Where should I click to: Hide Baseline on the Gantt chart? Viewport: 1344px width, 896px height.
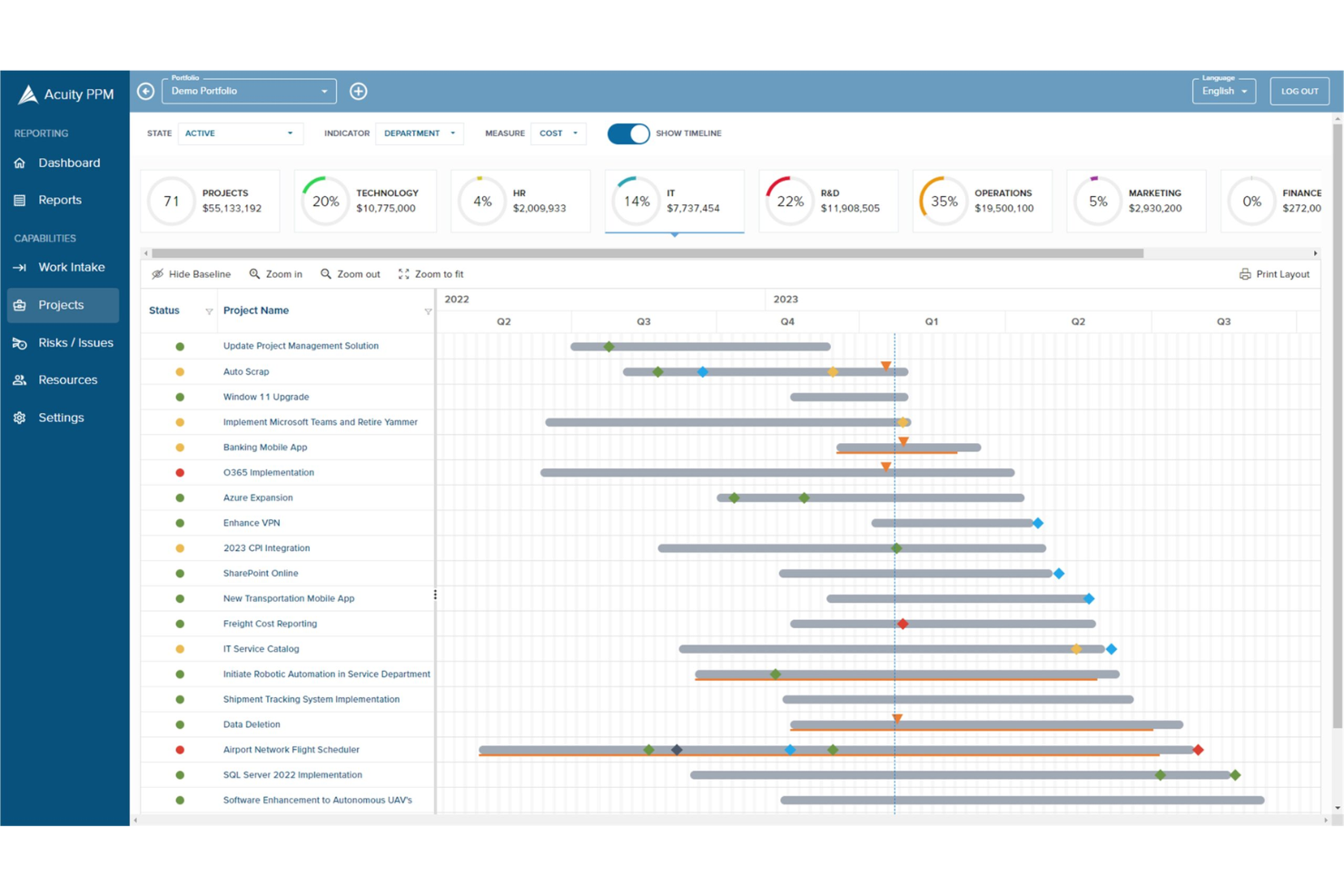pos(191,273)
